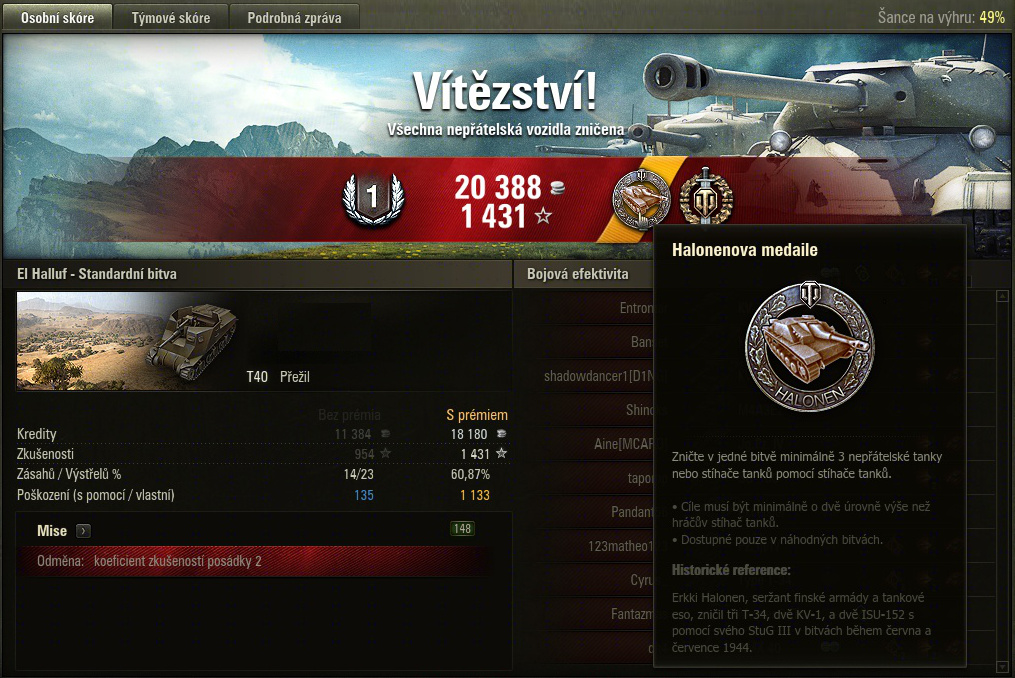Screen dimensions: 1015x678
Task: Click the rank 1 laurel badge
Action: tap(373, 198)
